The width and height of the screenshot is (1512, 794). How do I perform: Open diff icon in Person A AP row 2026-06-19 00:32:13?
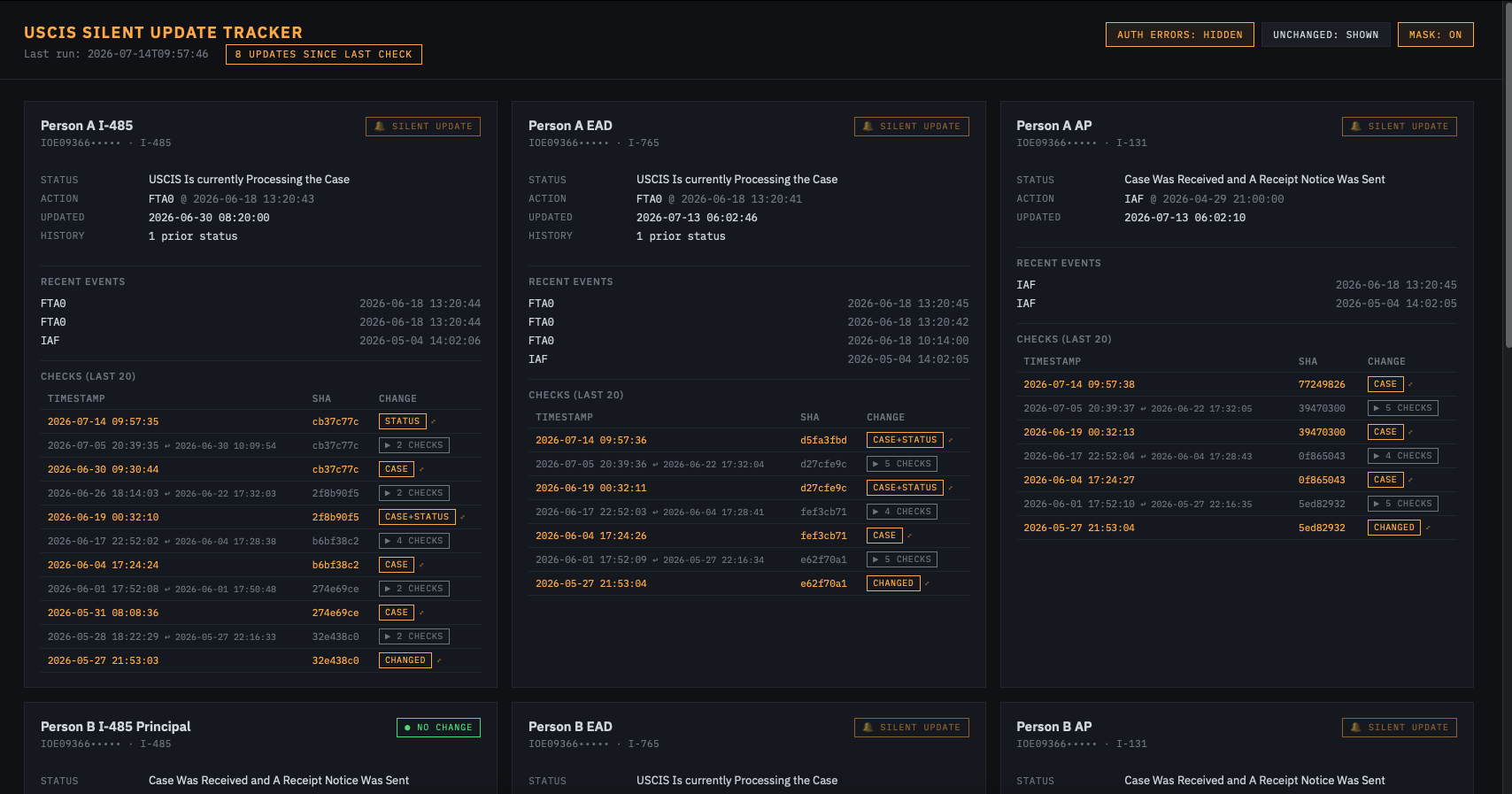point(1410,432)
